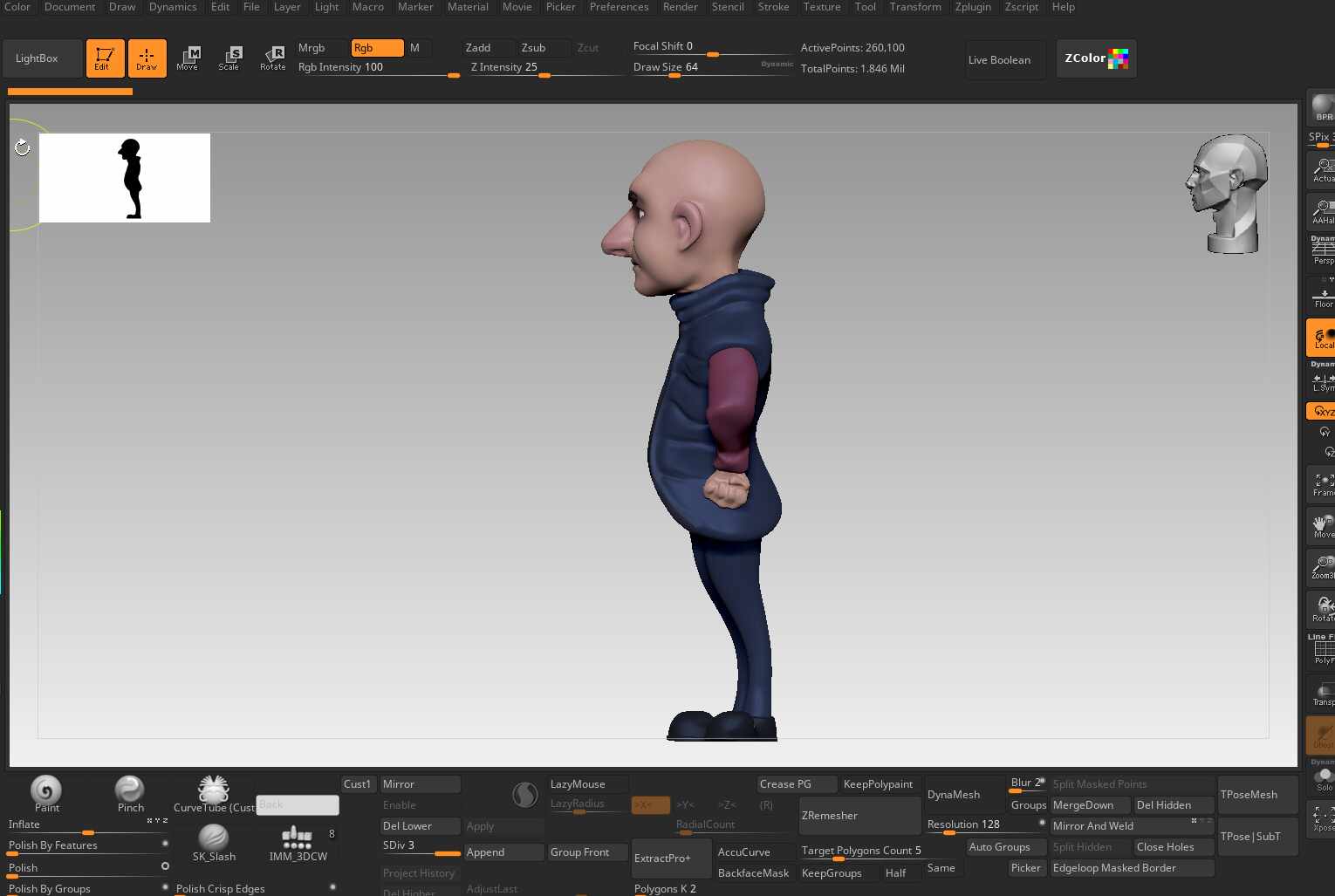Toggle the Rgb paint mode
The image size is (1335, 896).
(x=377, y=48)
